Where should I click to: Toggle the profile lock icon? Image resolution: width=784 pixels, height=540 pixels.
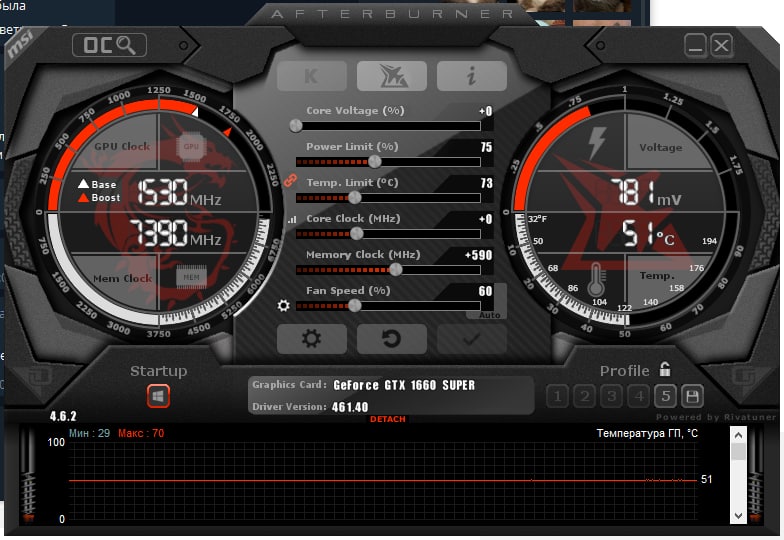664,369
